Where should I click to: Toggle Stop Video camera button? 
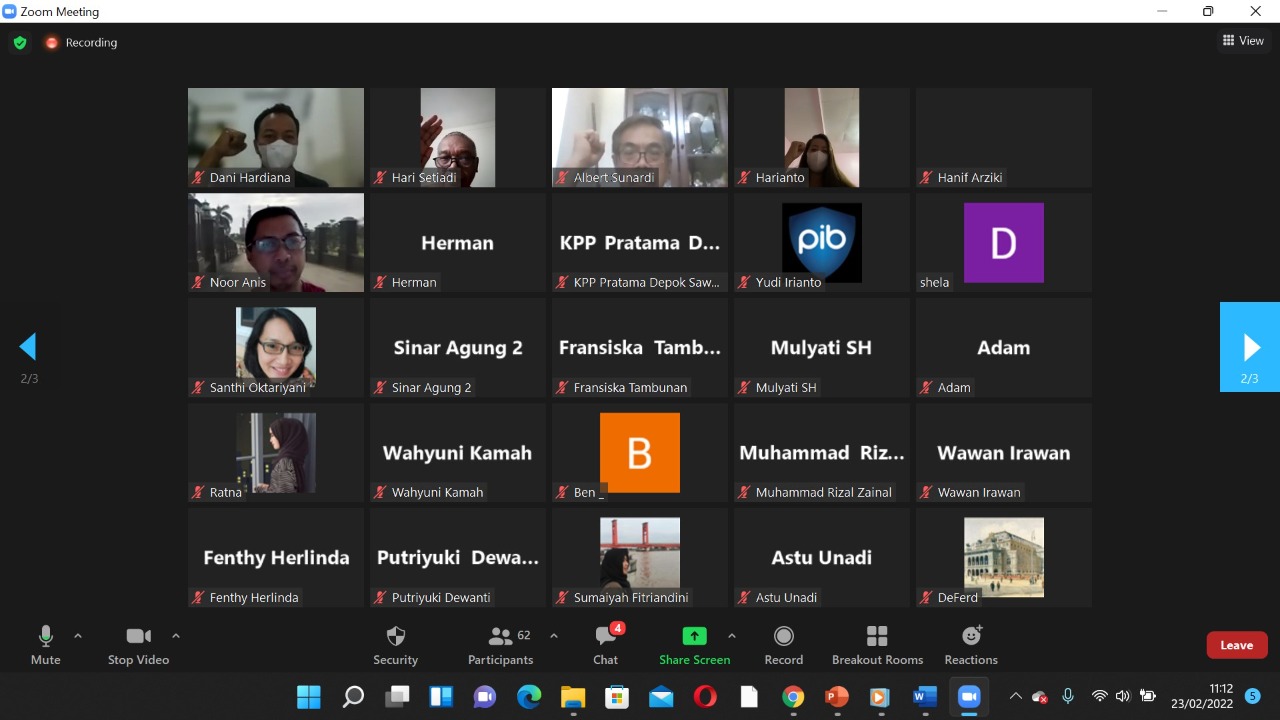click(138, 645)
